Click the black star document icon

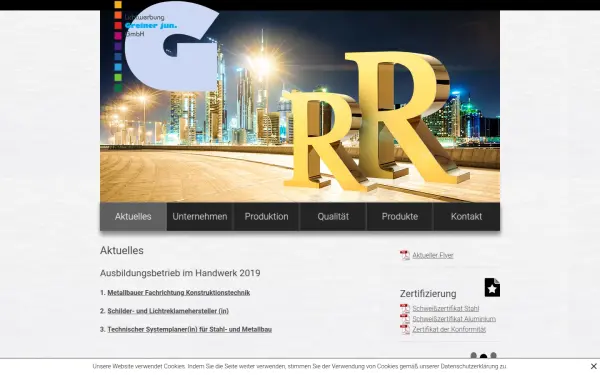coord(492,287)
